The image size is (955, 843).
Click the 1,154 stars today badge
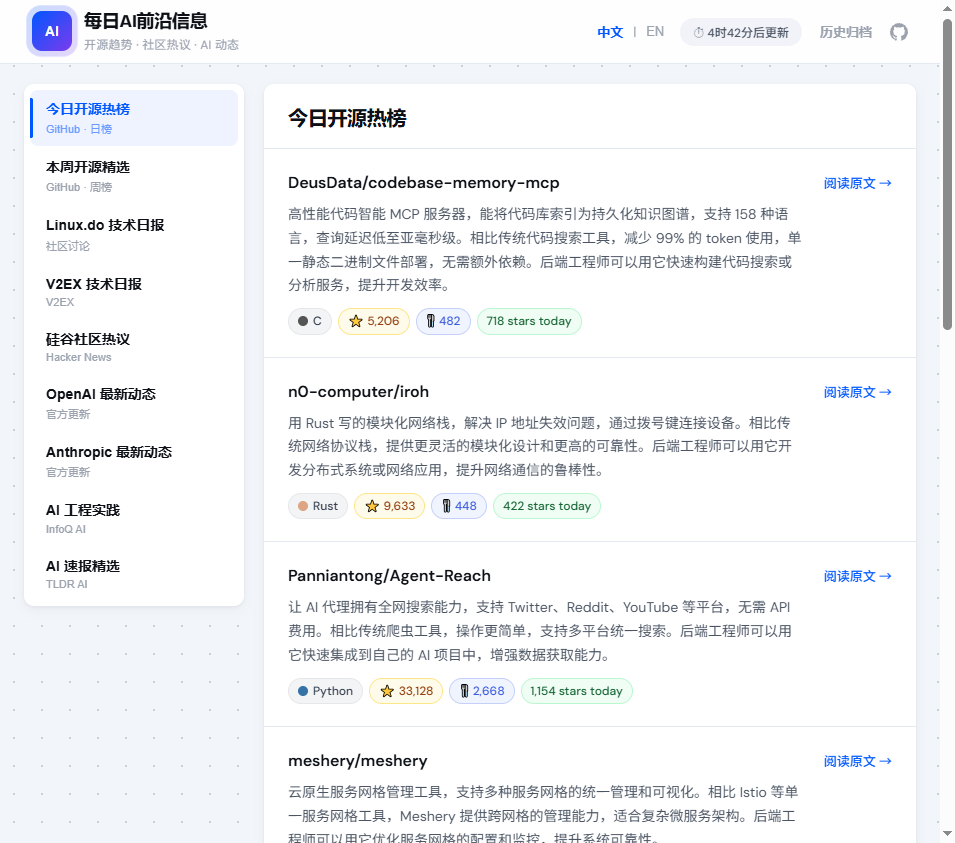(x=576, y=691)
